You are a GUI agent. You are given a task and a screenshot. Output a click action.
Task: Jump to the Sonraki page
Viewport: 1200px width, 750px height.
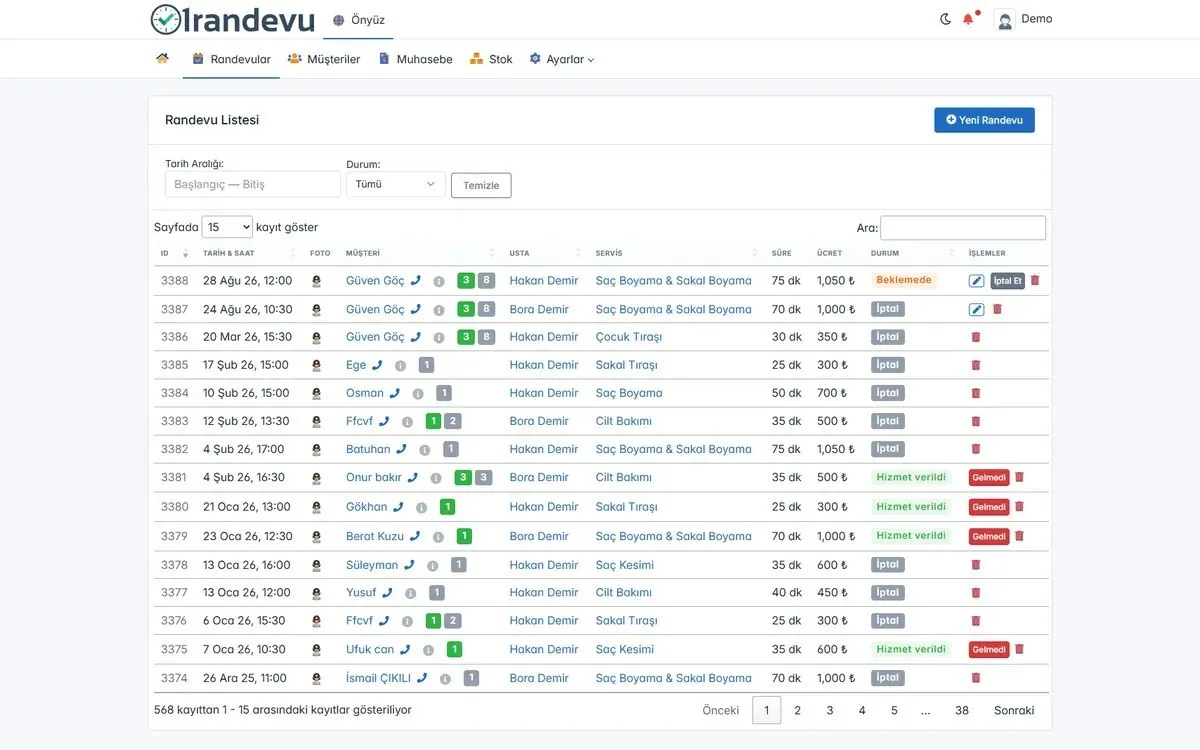1014,711
